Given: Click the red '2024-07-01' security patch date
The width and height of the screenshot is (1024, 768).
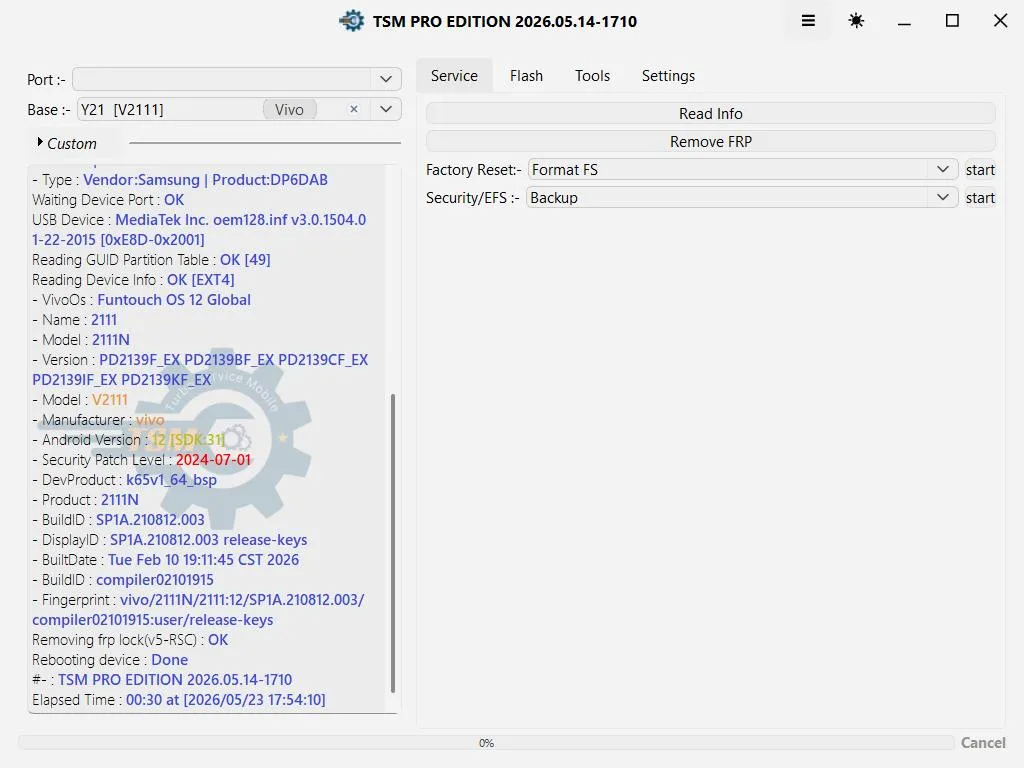Looking at the screenshot, I should (213, 460).
